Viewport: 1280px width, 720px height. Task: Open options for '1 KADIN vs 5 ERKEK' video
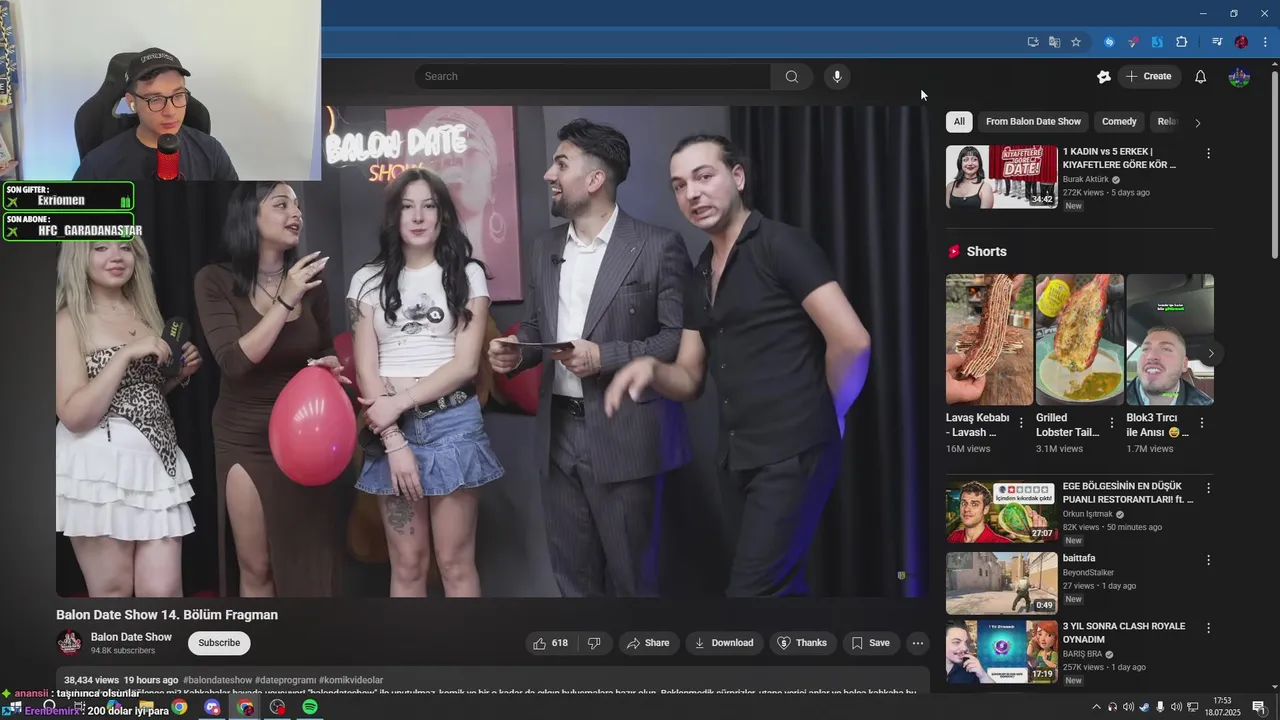pos(1208,154)
